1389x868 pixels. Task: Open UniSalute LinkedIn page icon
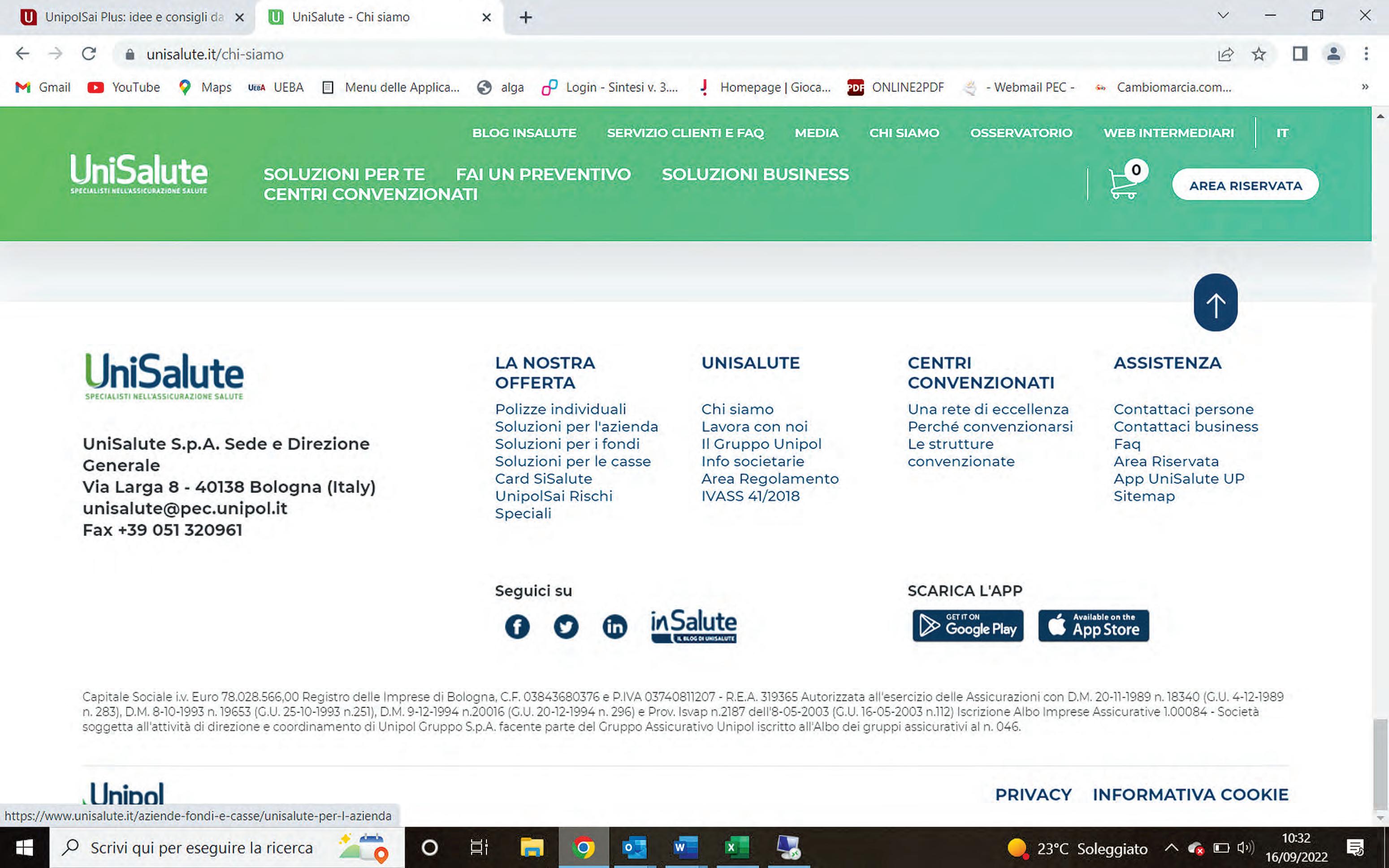(x=614, y=626)
